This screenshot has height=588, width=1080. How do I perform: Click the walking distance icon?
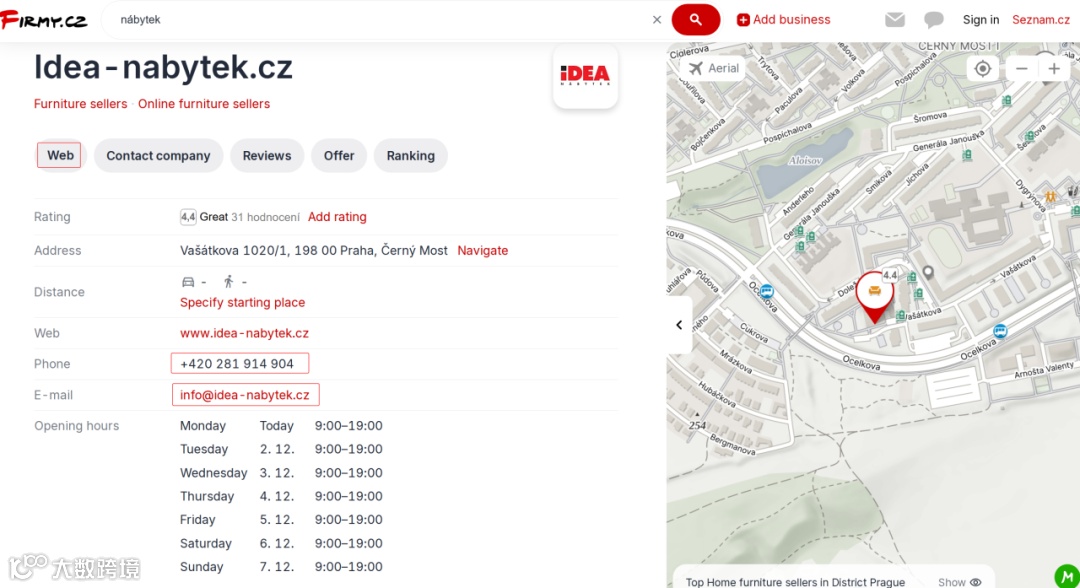click(229, 282)
